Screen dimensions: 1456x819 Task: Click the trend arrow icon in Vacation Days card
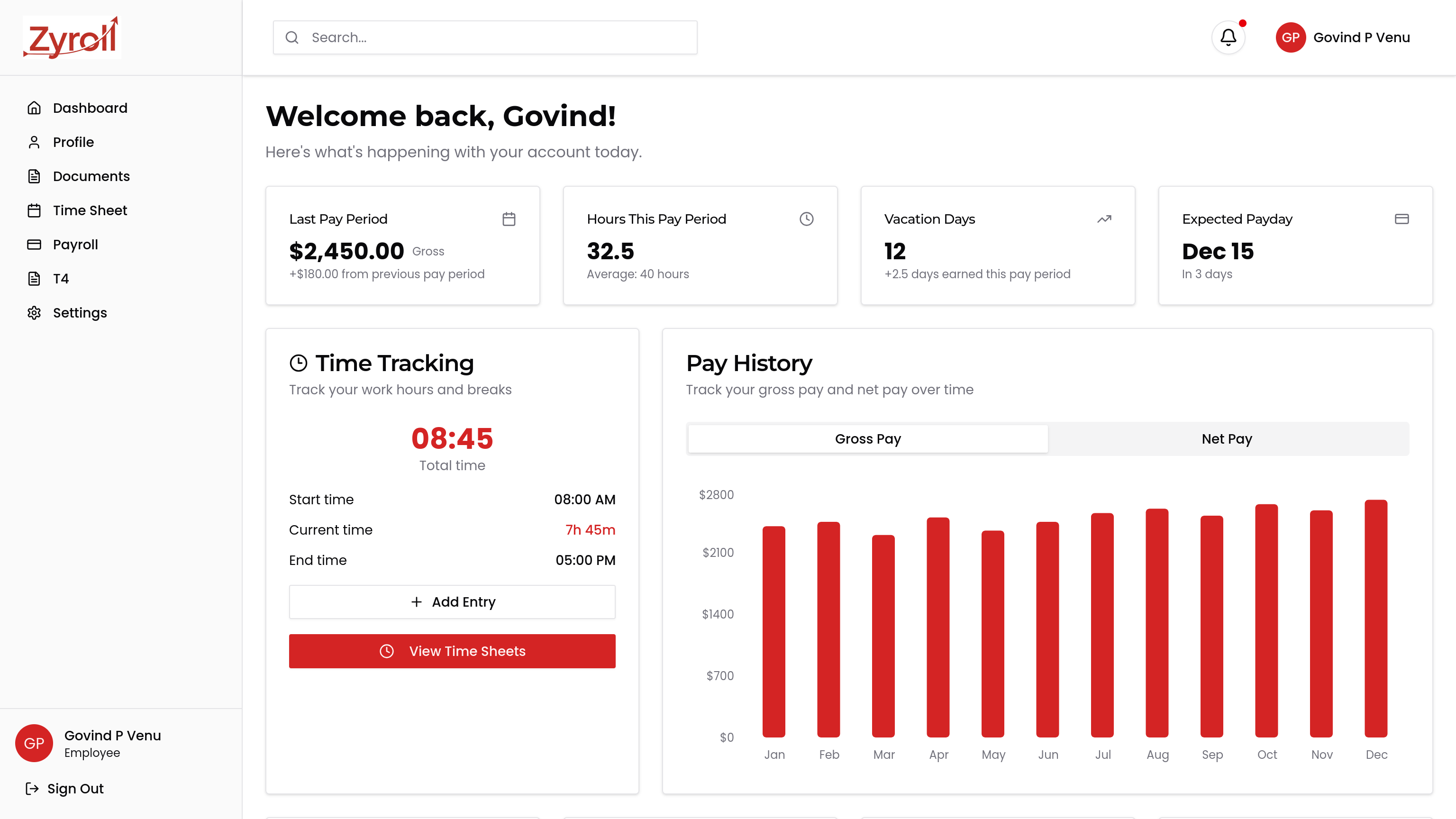[x=1104, y=219]
